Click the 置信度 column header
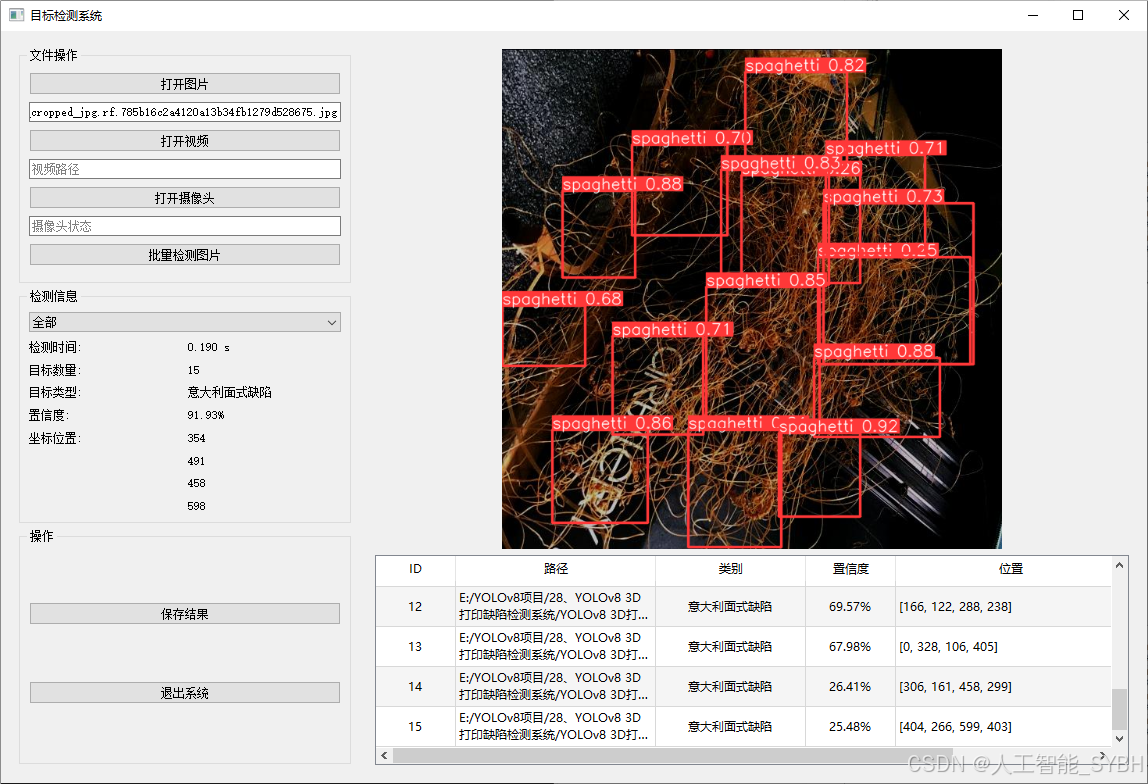 coord(850,569)
